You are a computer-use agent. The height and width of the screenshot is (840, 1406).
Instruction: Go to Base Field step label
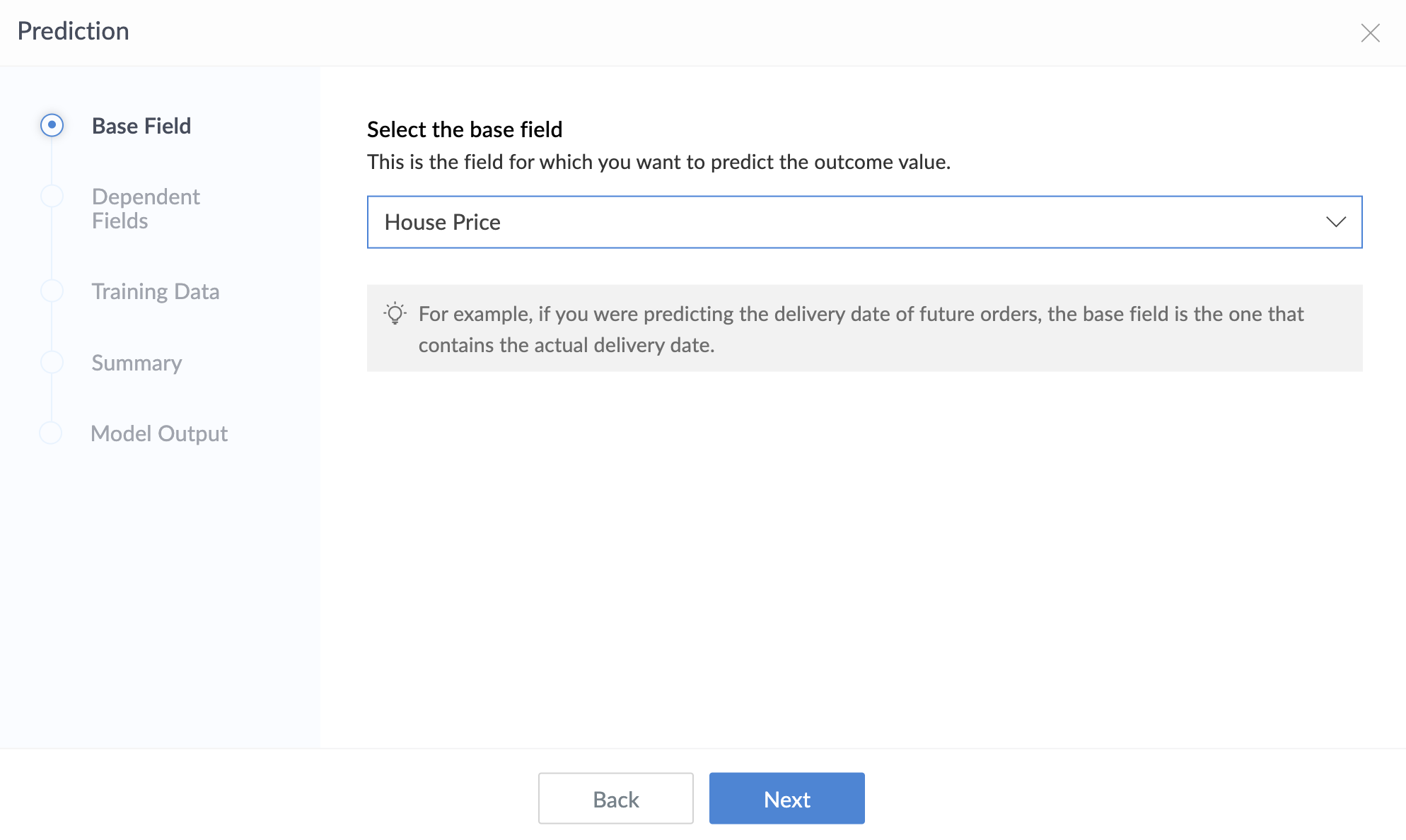click(x=141, y=126)
